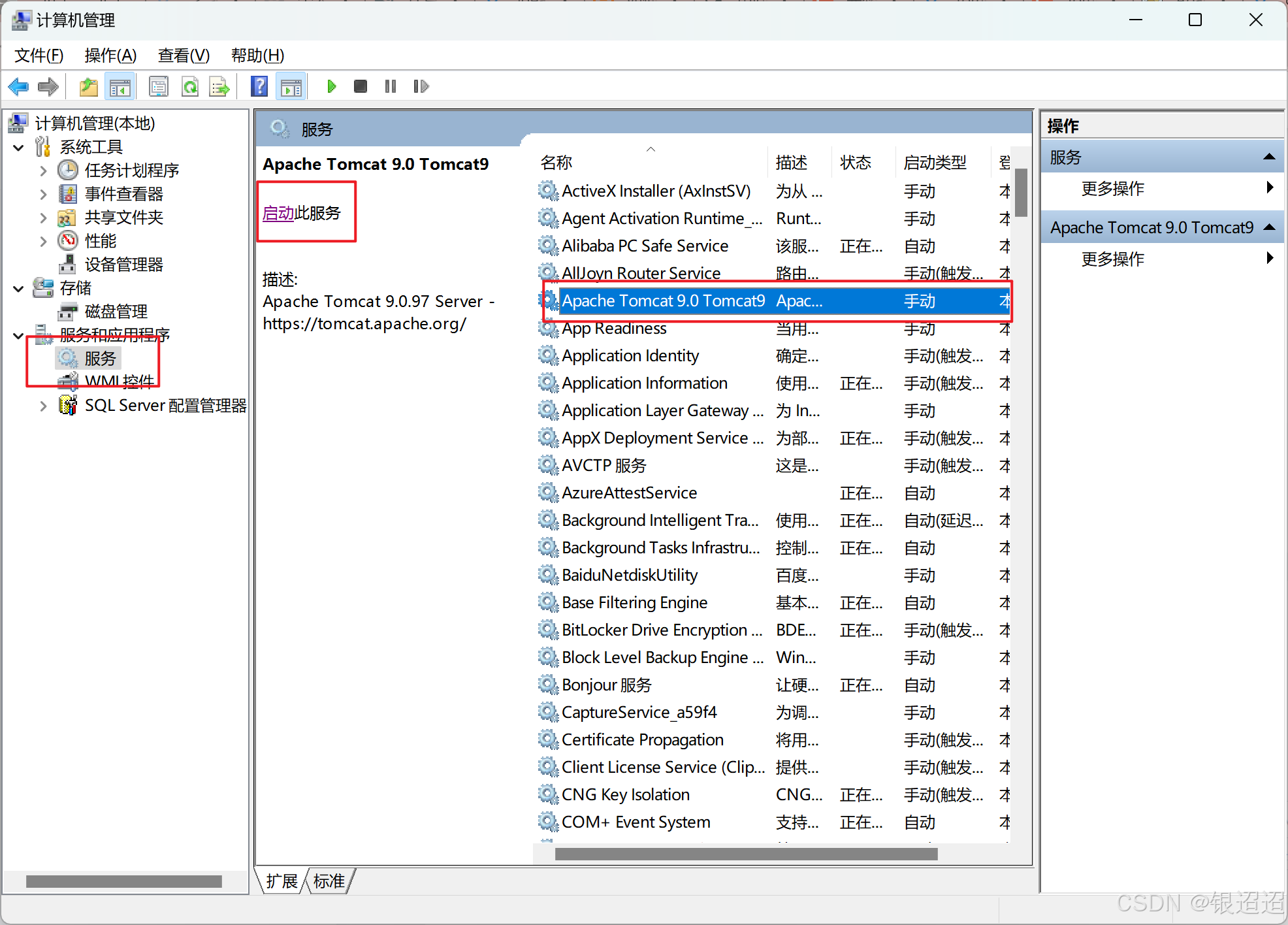
Task: Click the Export List toolbar icon
Action: coord(219,86)
